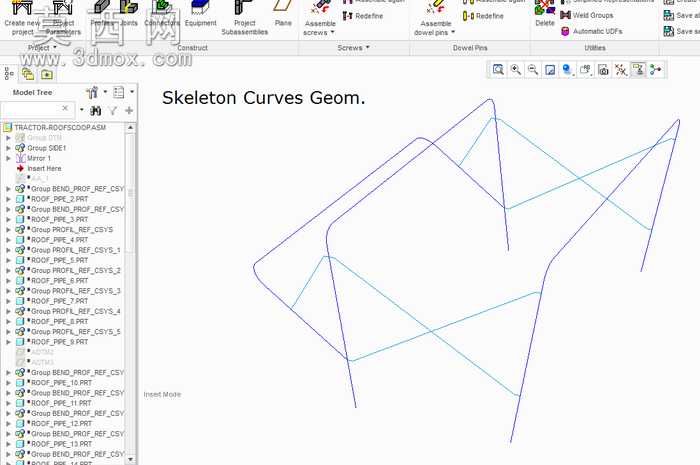Click the Create new project icon

[22, 8]
